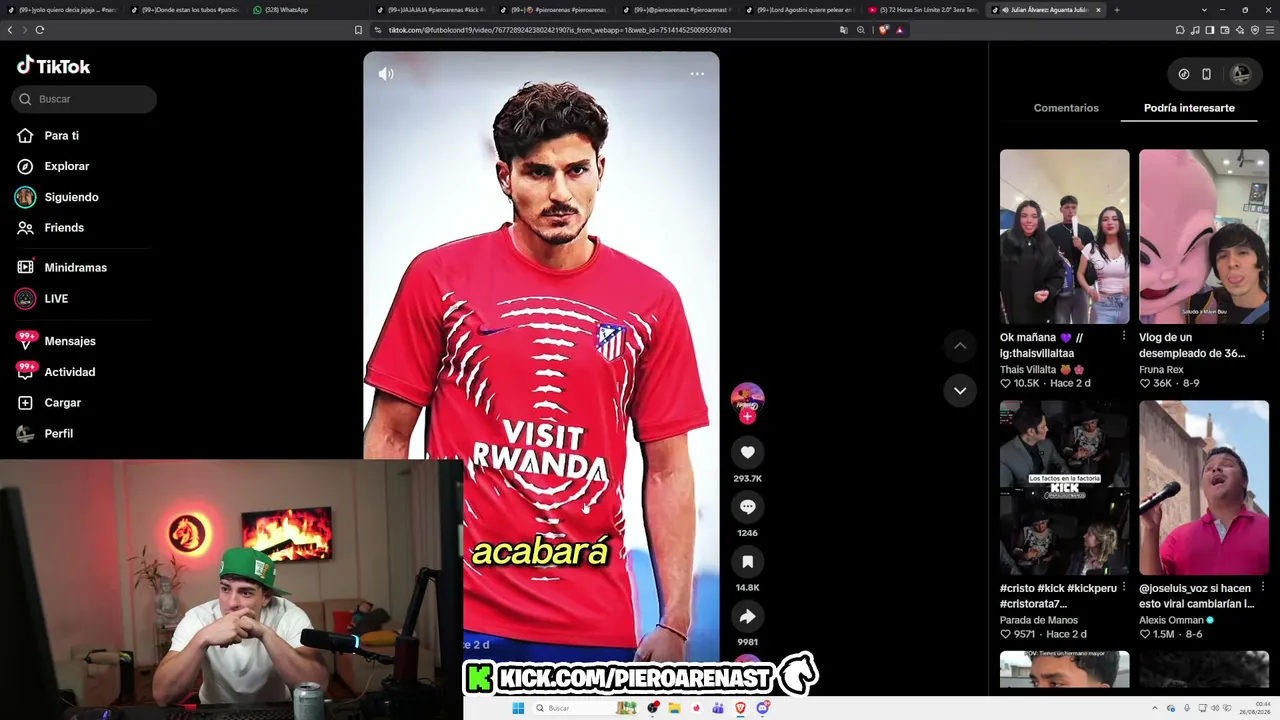The height and width of the screenshot is (720, 1280).
Task: Open the Windows Start menu
Action: click(518, 708)
